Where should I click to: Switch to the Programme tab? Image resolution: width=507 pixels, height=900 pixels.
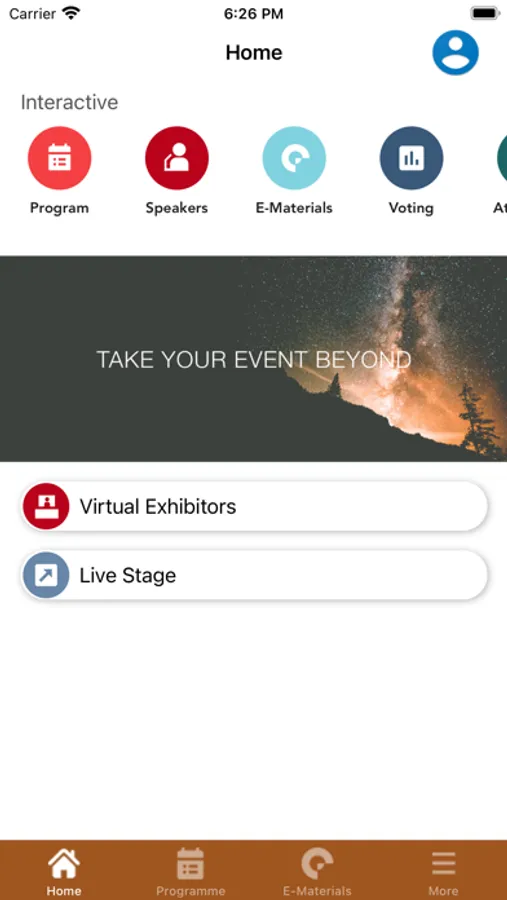click(x=191, y=871)
